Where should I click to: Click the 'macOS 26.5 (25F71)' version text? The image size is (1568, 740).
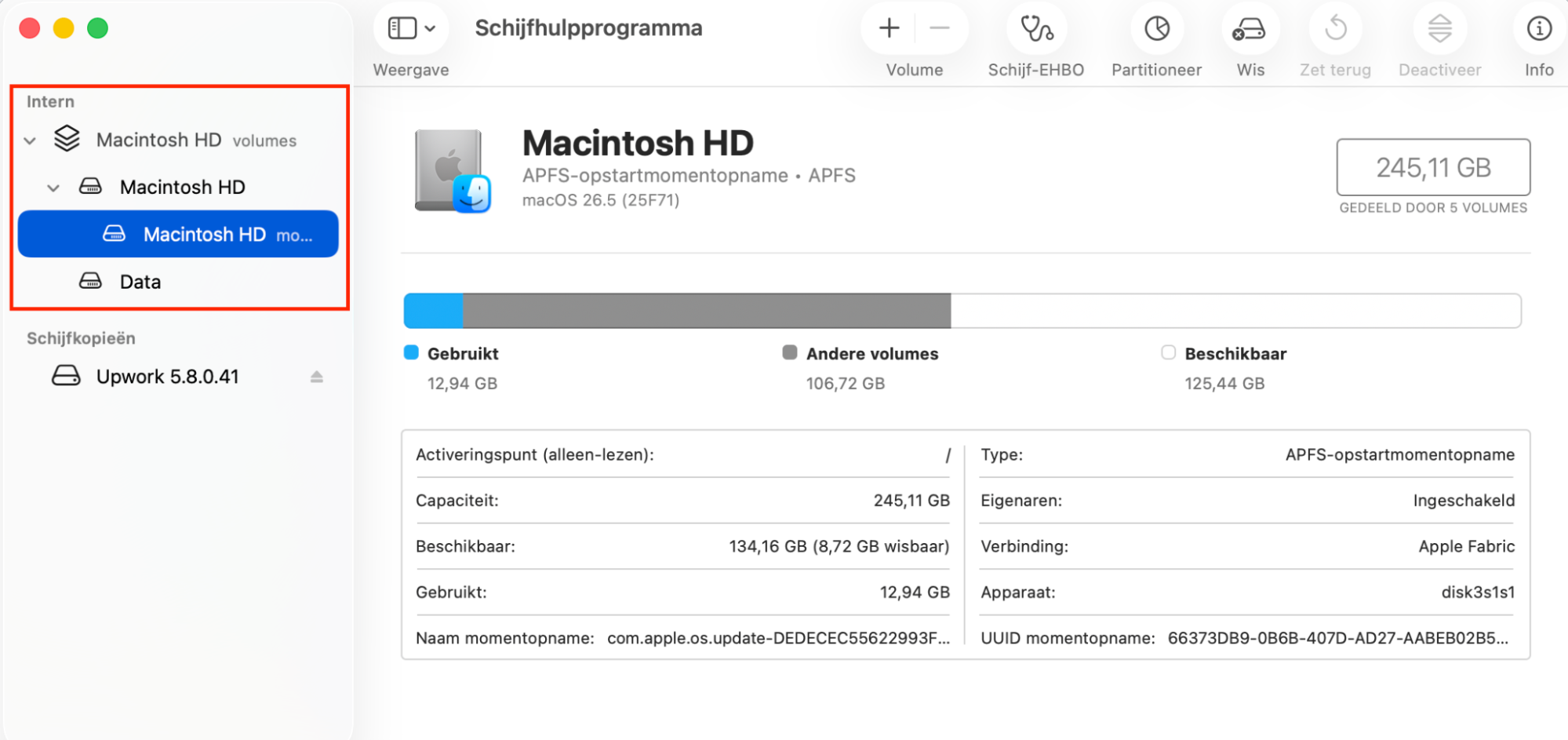601,200
